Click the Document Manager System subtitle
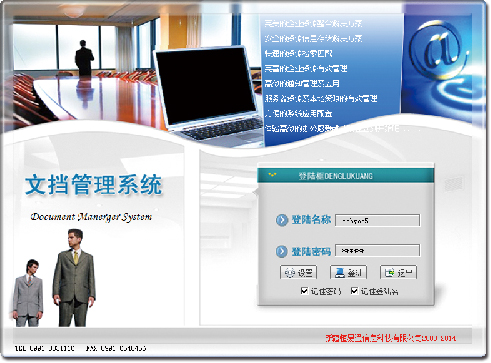 coord(91,217)
